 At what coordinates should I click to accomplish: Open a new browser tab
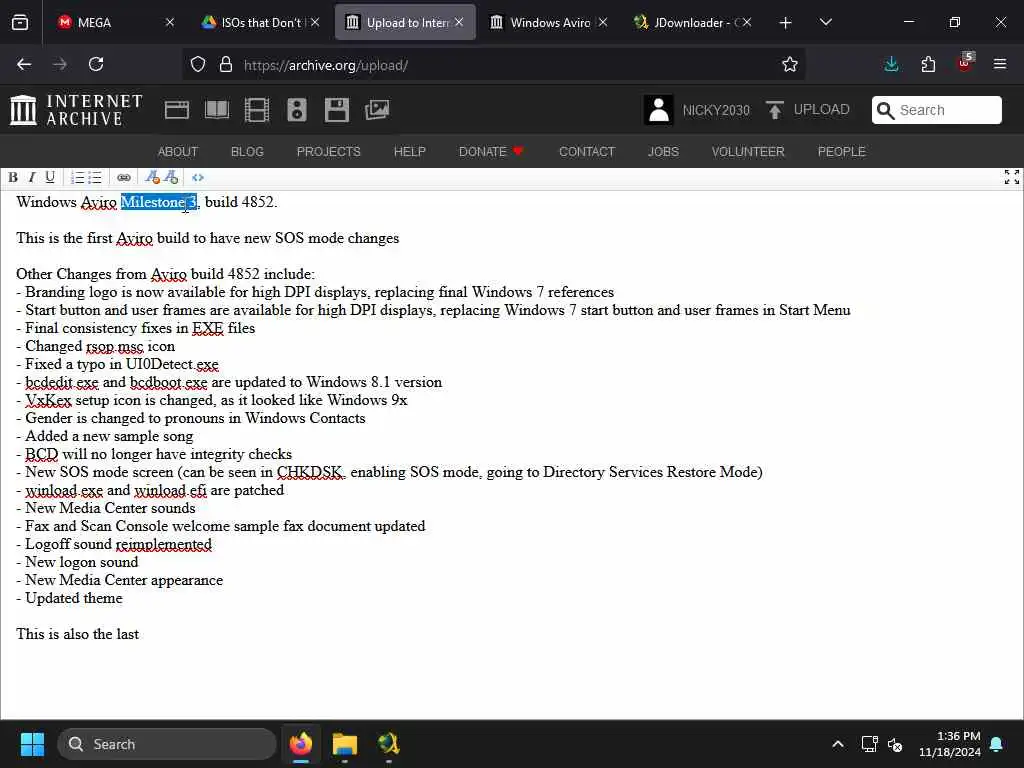coord(785,23)
